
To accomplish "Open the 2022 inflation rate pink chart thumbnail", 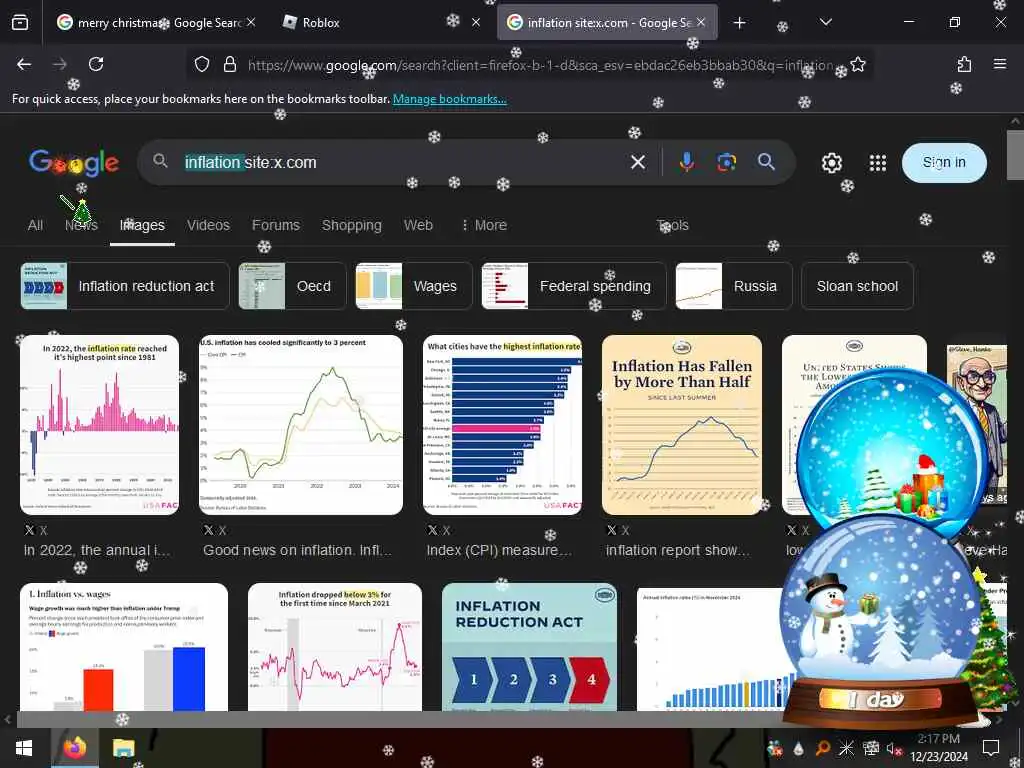I will (x=99, y=424).
